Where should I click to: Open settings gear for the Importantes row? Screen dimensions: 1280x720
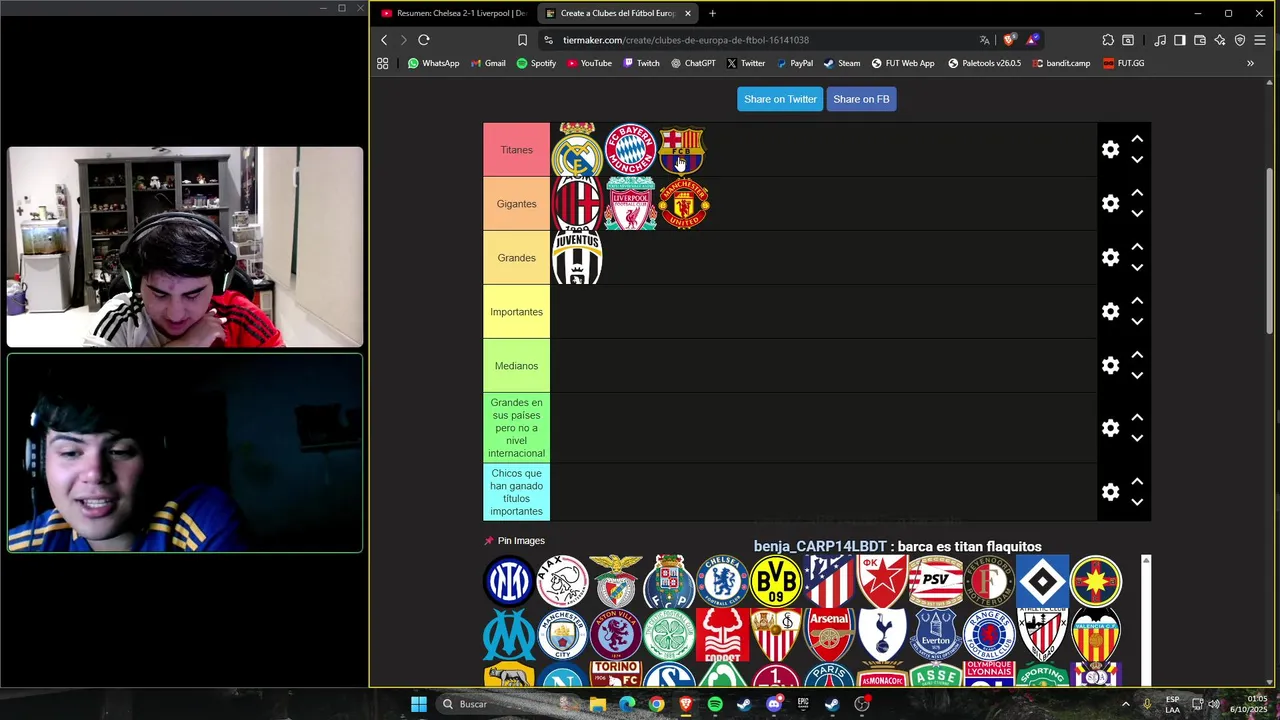pos(1110,312)
